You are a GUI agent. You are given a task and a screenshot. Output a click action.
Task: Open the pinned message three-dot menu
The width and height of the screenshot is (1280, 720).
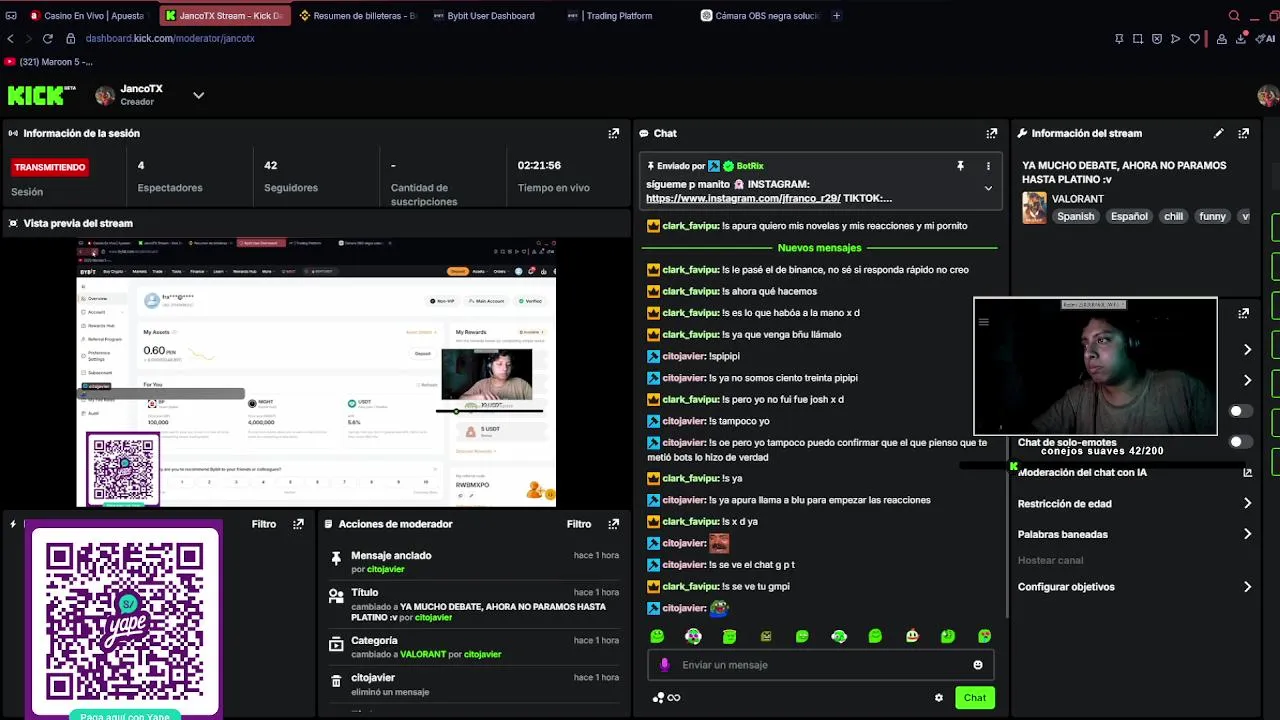tap(988, 166)
